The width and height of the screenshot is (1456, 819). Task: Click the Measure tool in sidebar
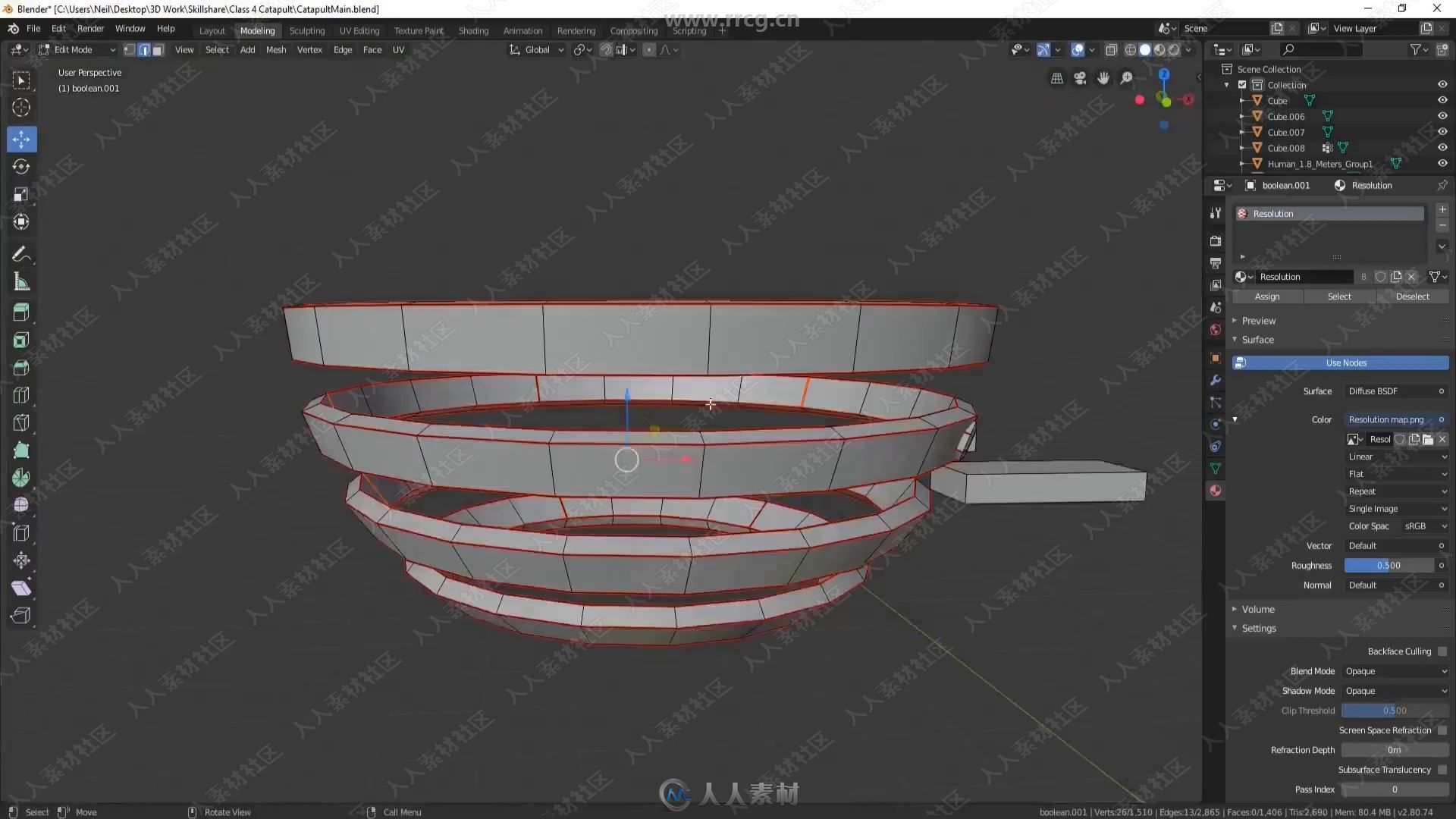pyautogui.click(x=21, y=283)
